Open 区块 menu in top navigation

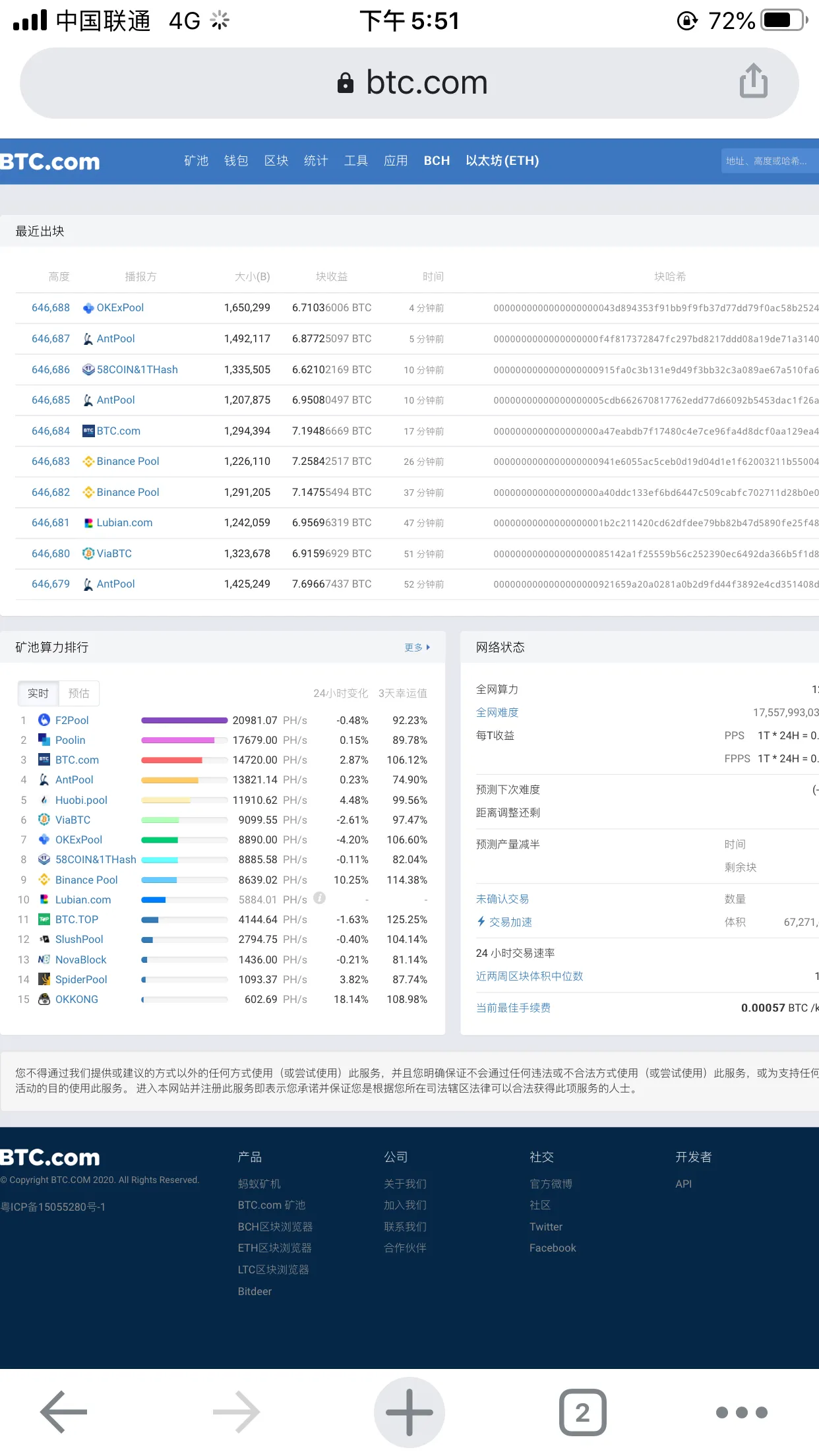[x=276, y=161]
